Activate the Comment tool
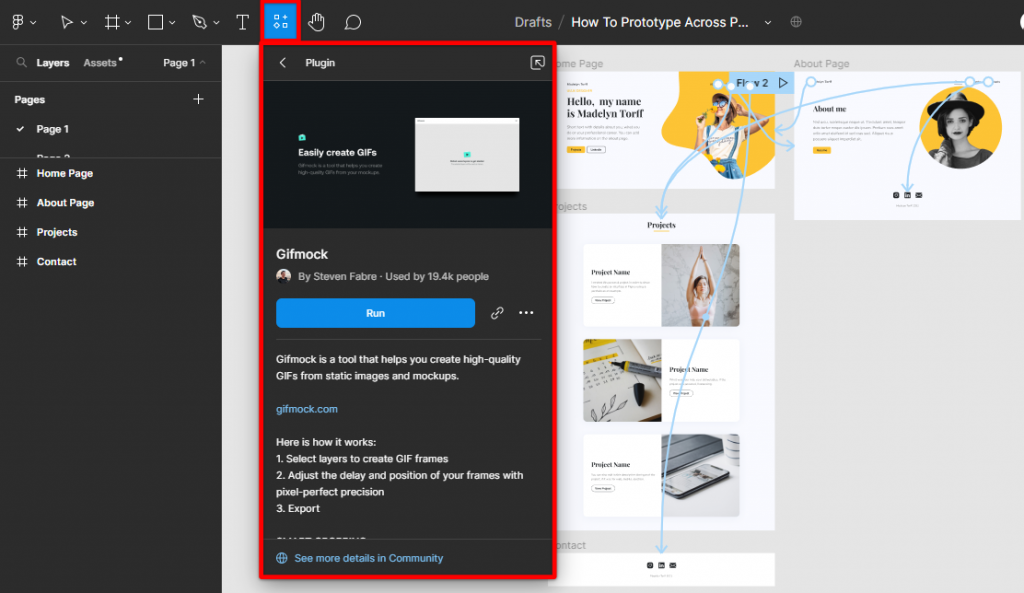Viewport: 1024px width, 593px height. pyautogui.click(x=352, y=21)
